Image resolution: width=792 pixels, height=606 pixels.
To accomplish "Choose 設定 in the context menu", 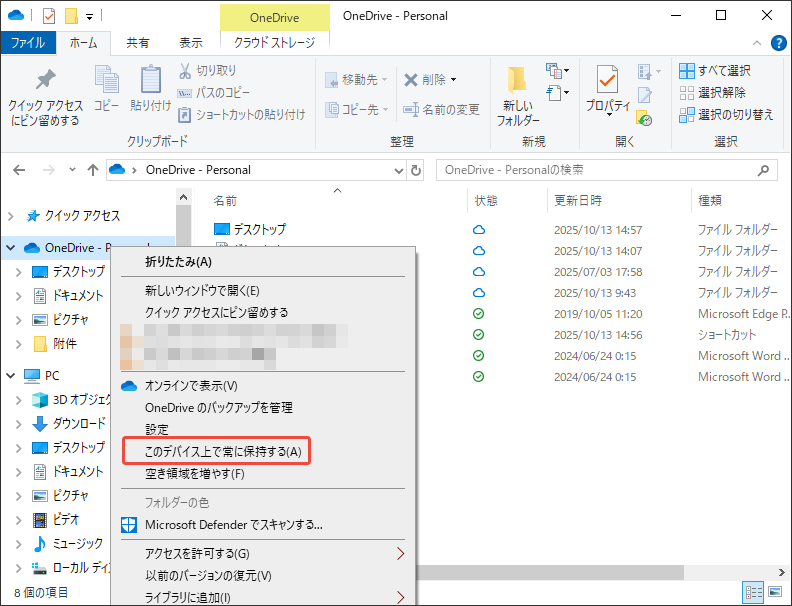I will pyautogui.click(x=263, y=430).
